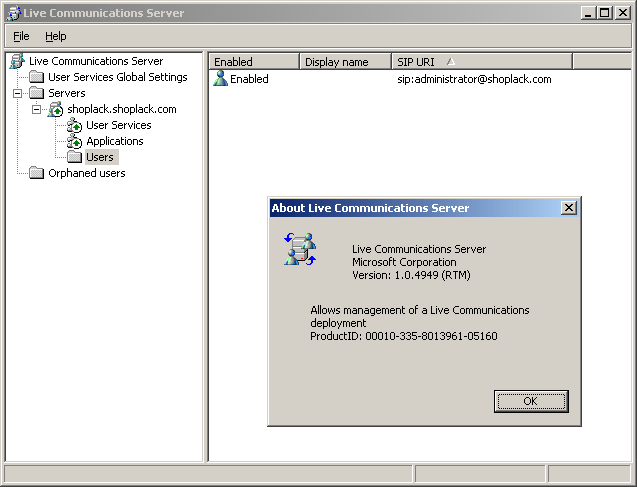This screenshot has width=637, height=487.
Task: Click the enabled user person icon
Action: (220, 78)
